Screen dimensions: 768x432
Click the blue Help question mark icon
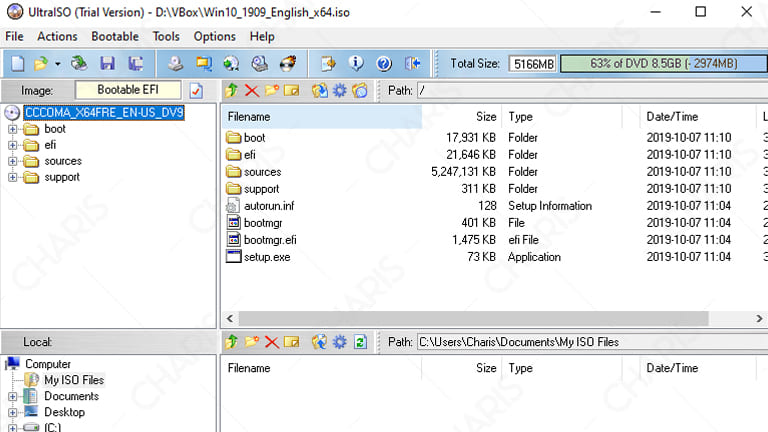click(384, 63)
